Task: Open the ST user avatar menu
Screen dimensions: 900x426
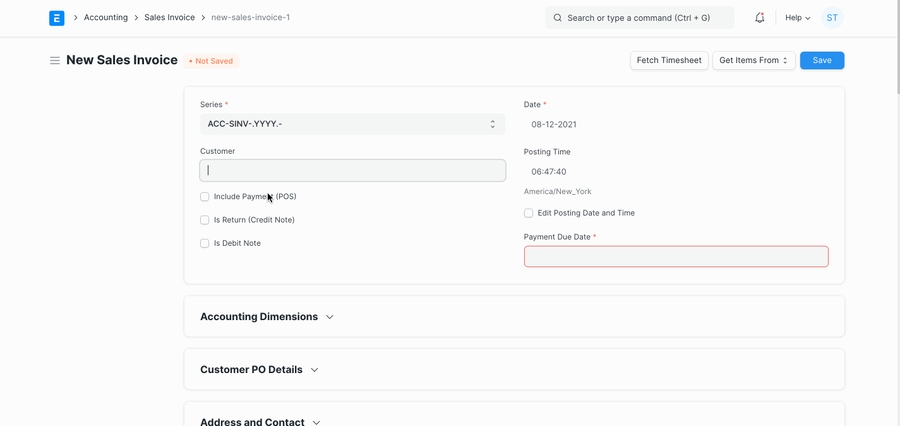Action: click(x=832, y=18)
